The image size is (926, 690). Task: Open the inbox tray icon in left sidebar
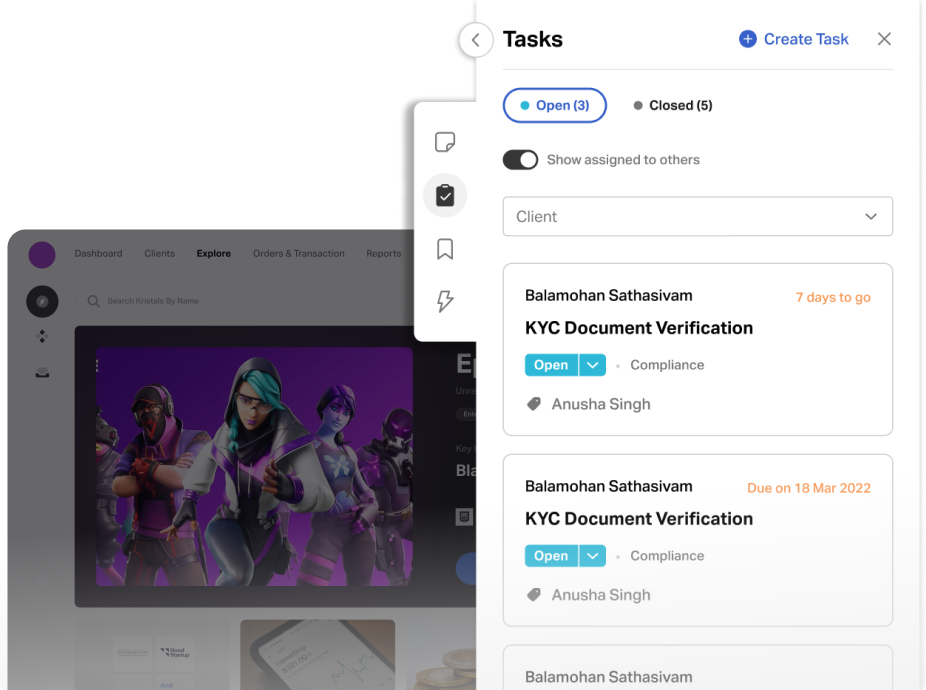click(x=42, y=372)
